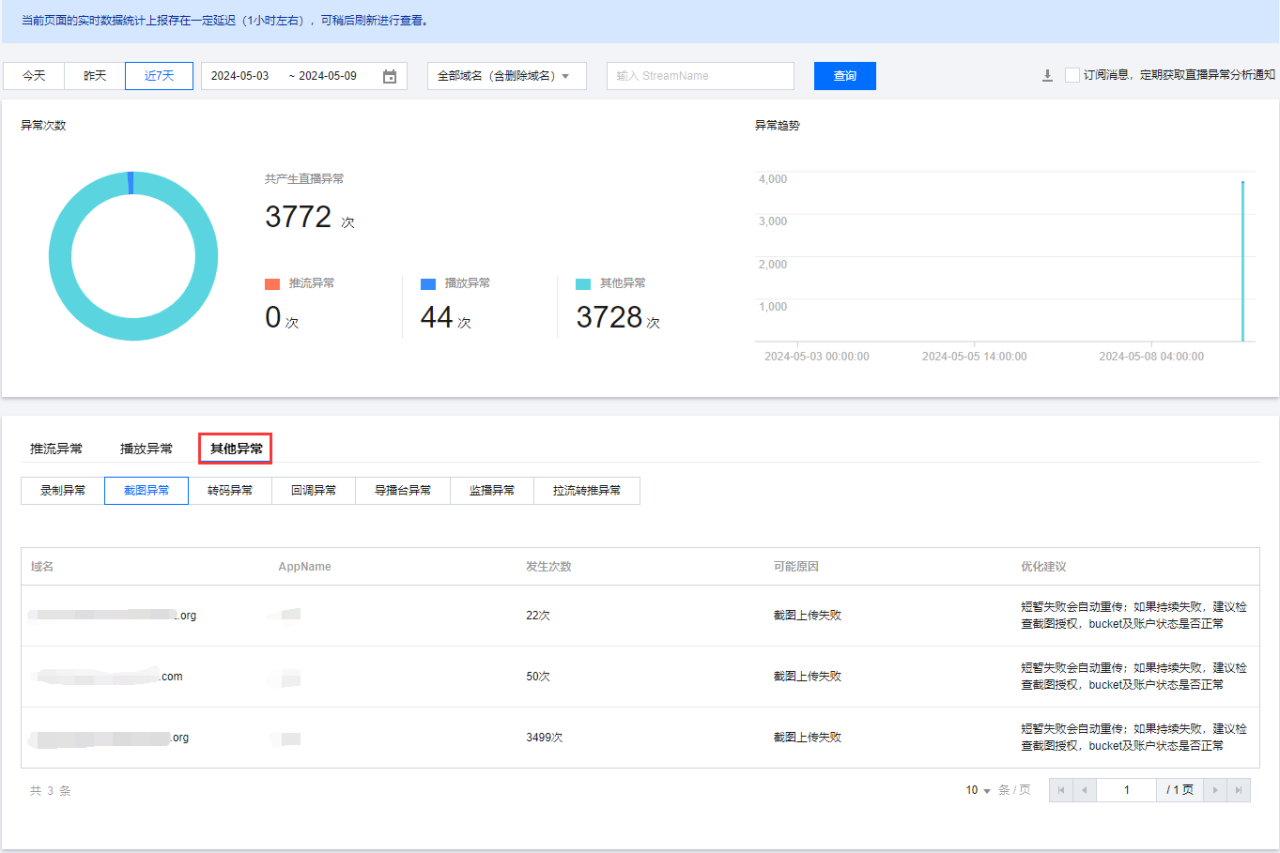
Task: Select the 回调异常 sub-tab
Action: click(x=314, y=490)
